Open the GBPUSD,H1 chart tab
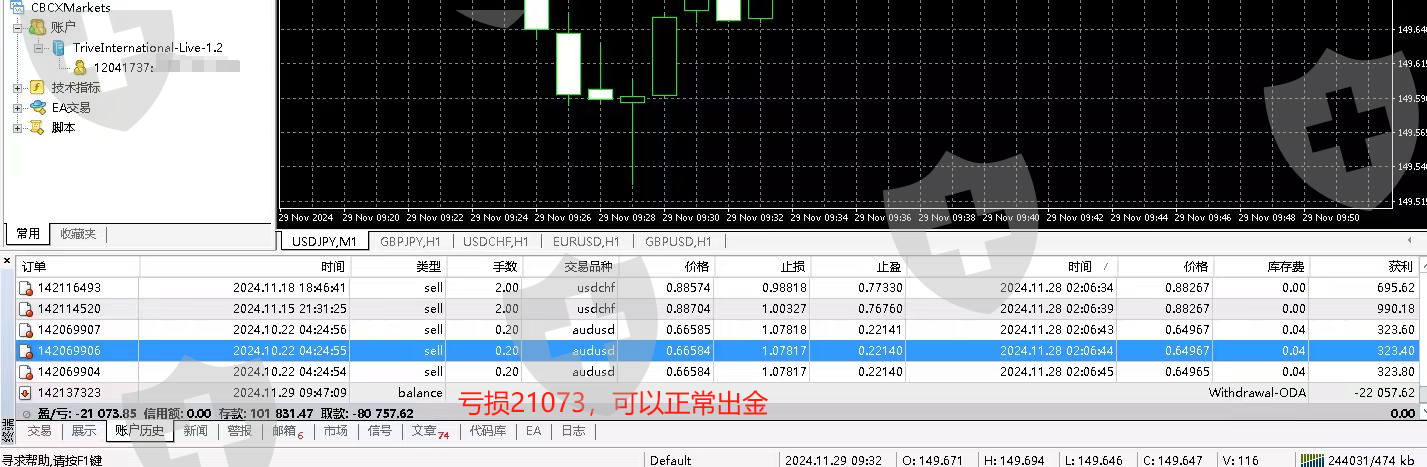 [678, 241]
